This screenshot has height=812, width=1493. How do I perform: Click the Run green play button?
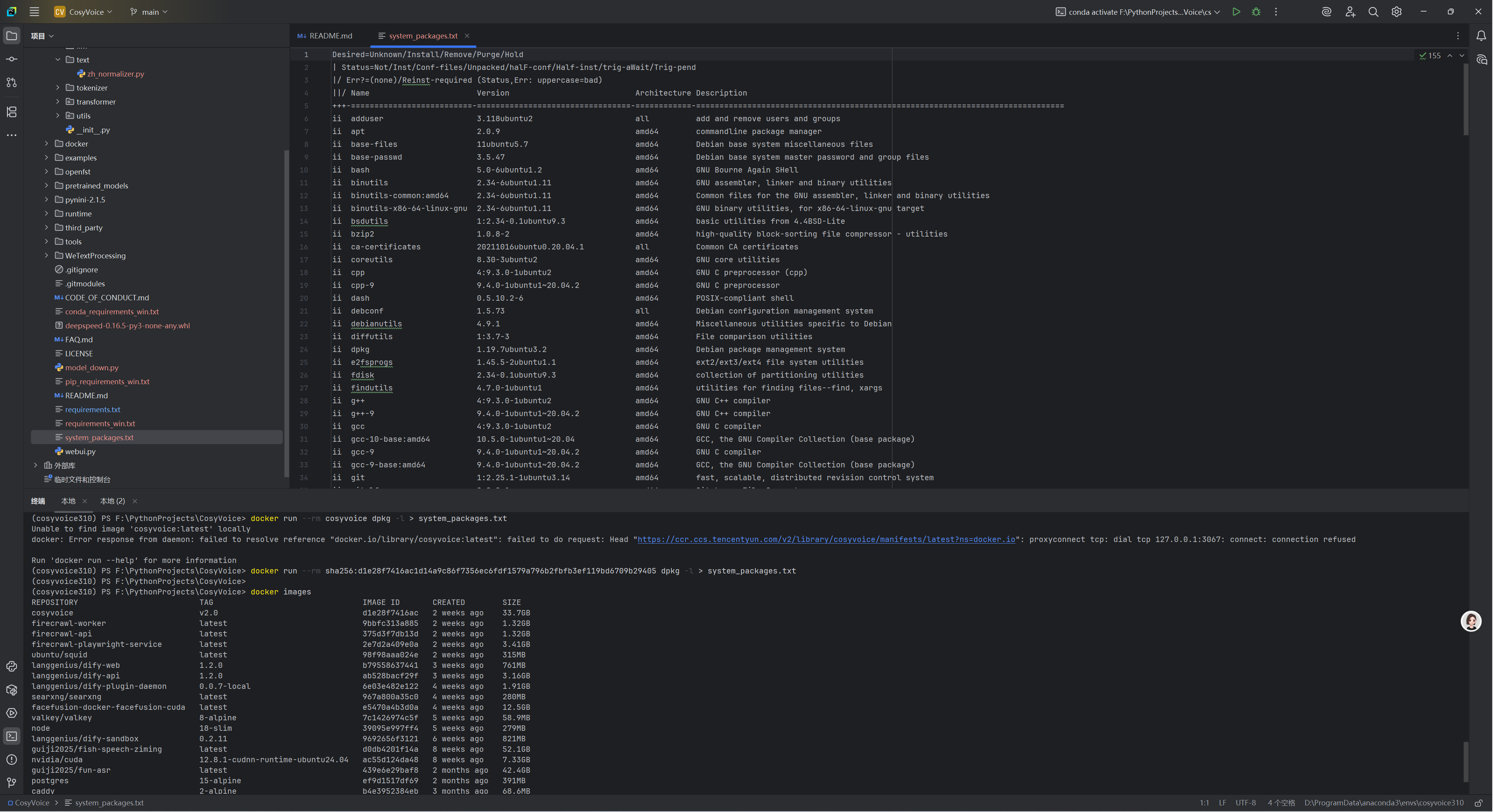1236,12
